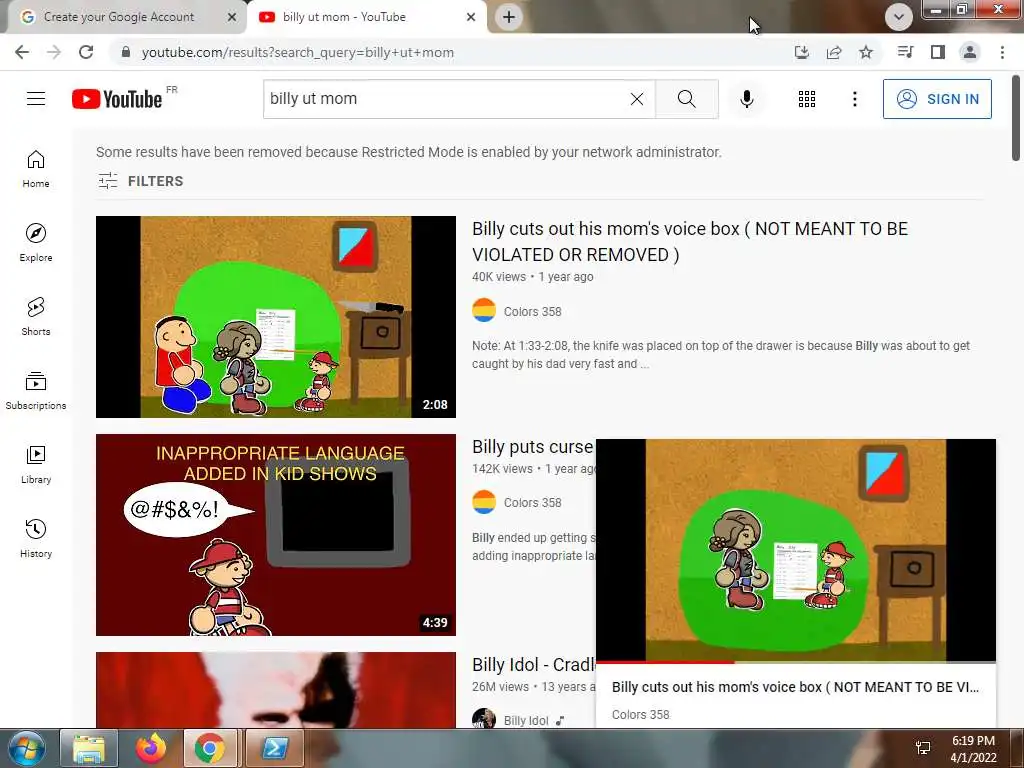This screenshot has width=1024, height=768.
Task: Click the miniplayer video preview
Action: click(x=795, y=550)
